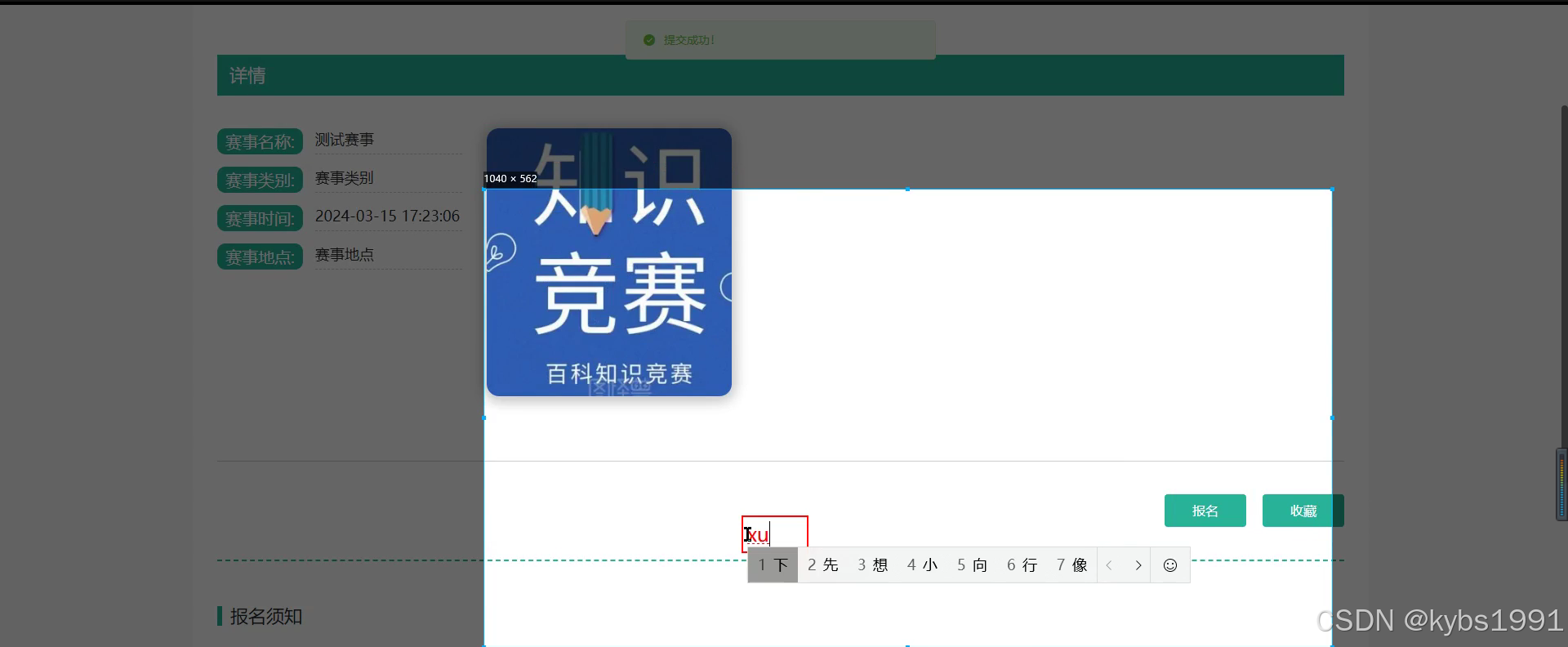Go to next IME candidate page
This screenshot has height=647, width=1568.
point(1138,565)
